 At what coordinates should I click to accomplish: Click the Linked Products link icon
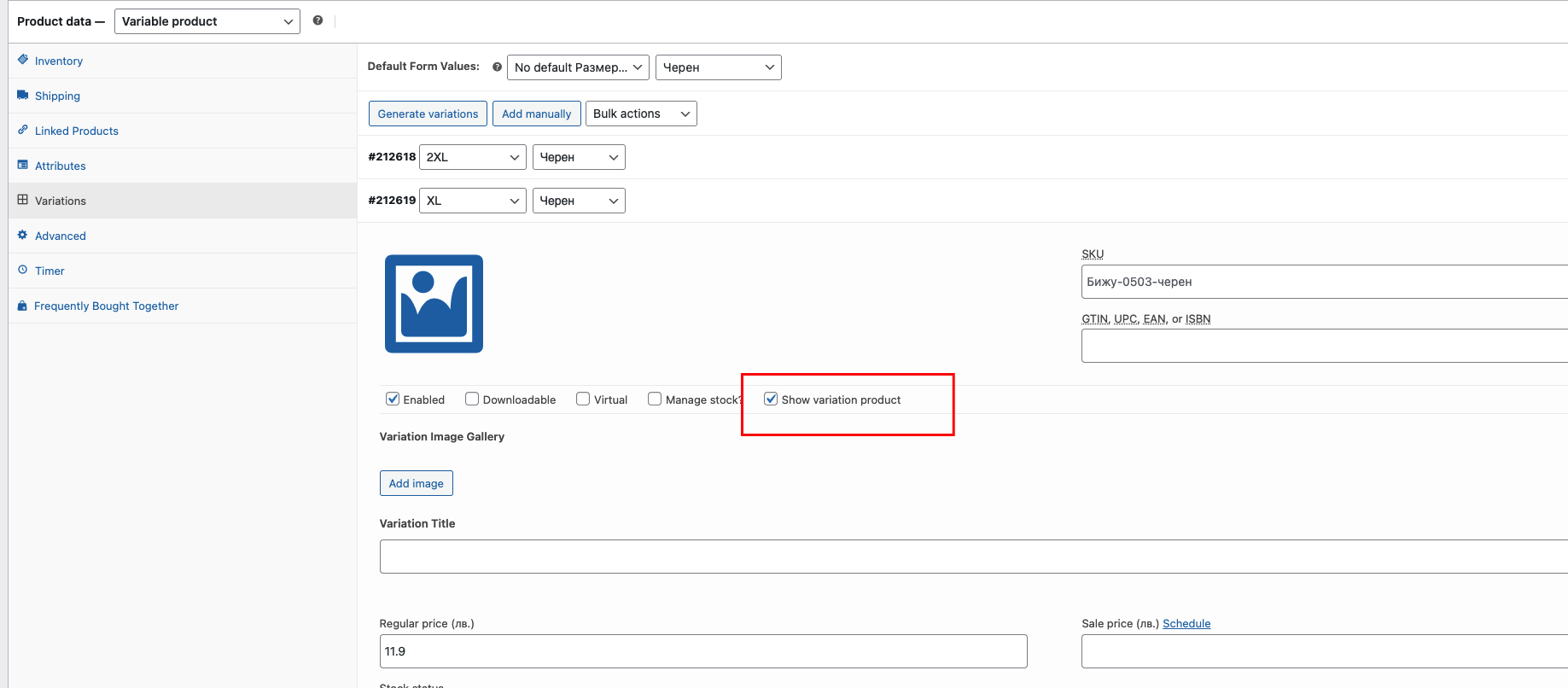[x=23, y=130]
